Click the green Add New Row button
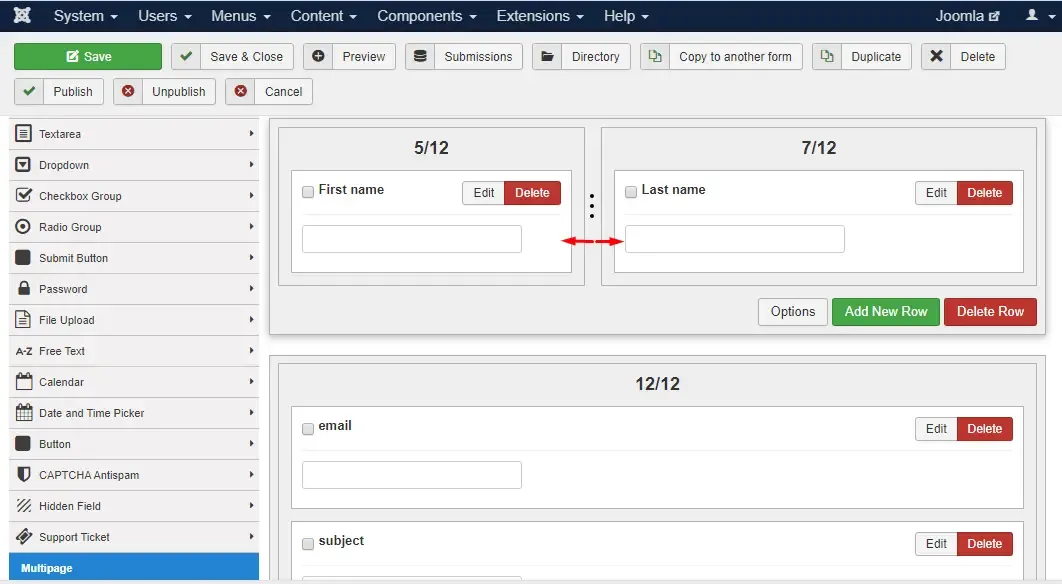 [x=885, y=312]
